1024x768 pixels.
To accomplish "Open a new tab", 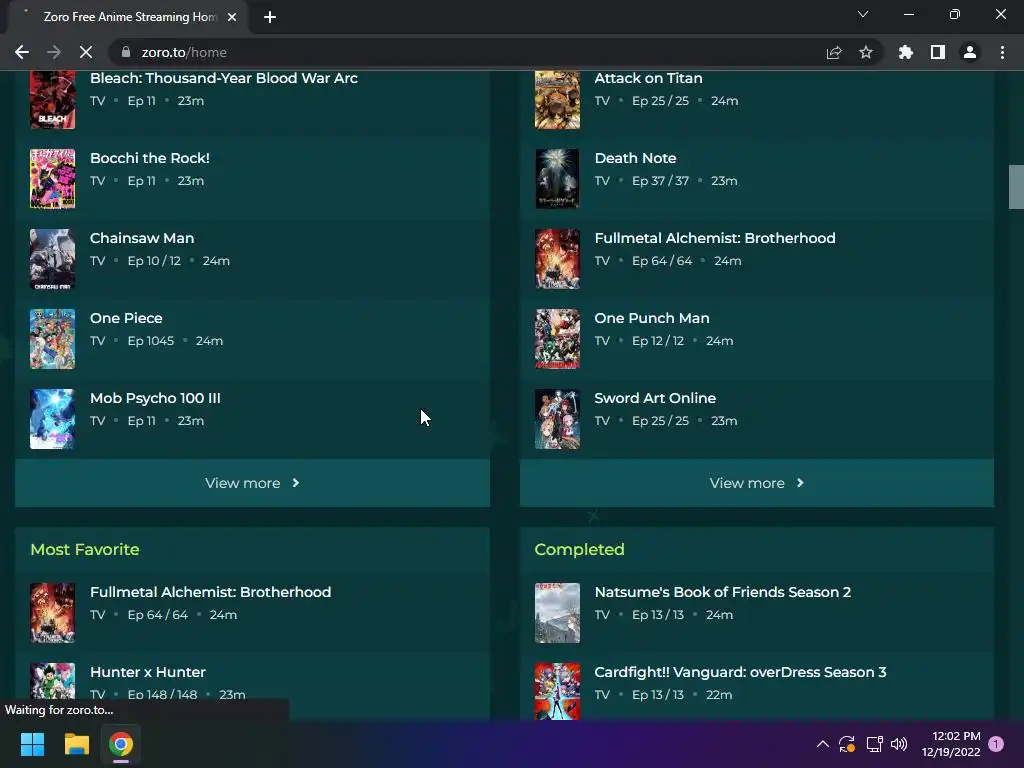I will [270, 17].
